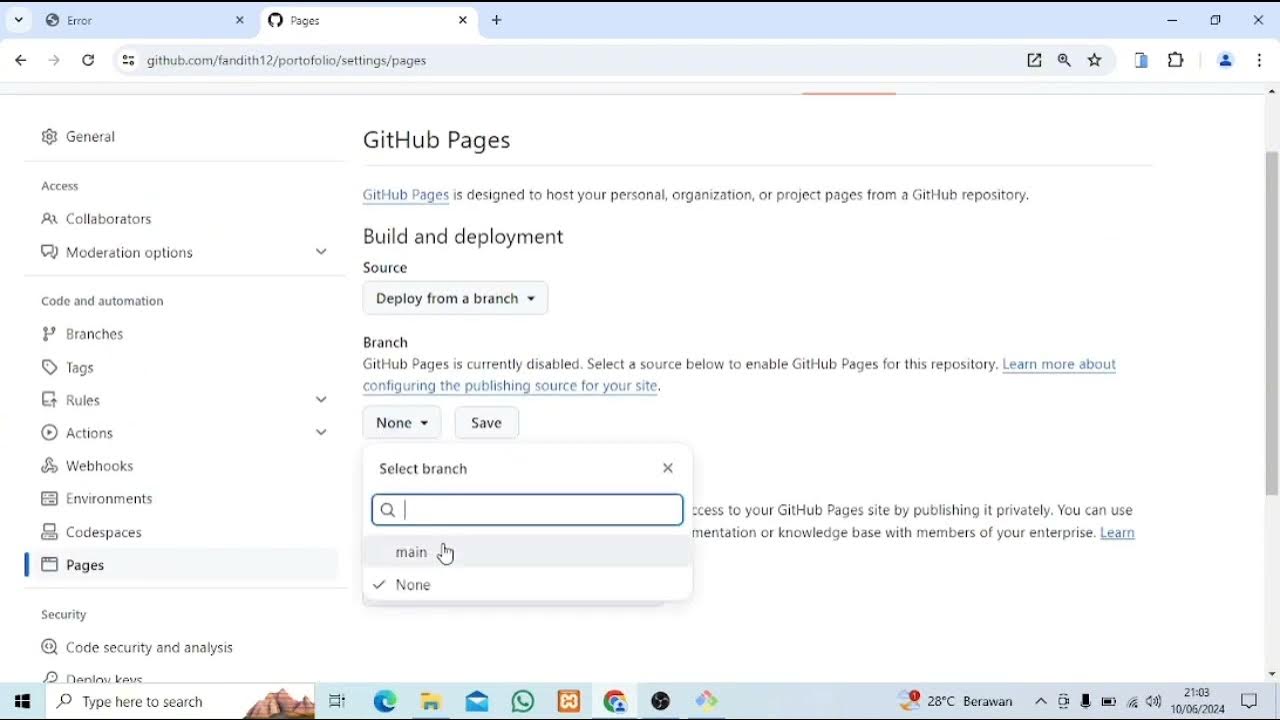View site information icon in address bar
This screenshot has height=720, width=1280.
(127, 60)
